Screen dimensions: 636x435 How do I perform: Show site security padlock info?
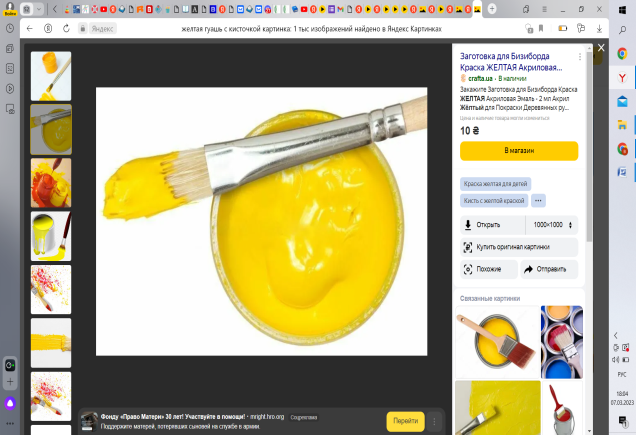[83, 28]
